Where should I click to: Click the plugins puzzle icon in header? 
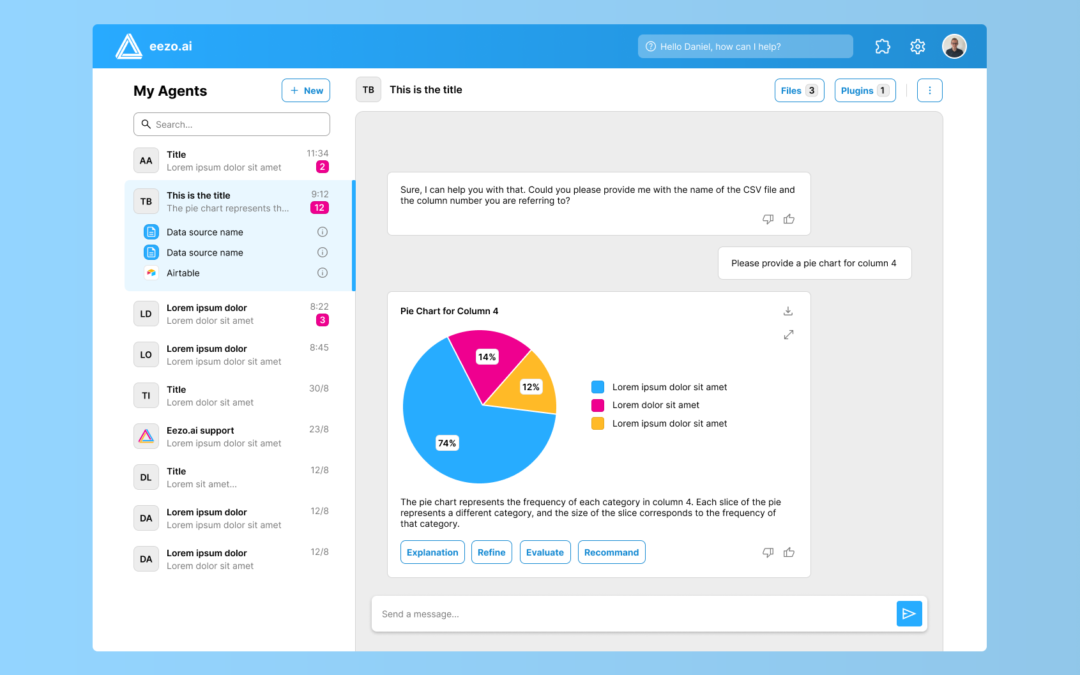(x=882, y=46)
